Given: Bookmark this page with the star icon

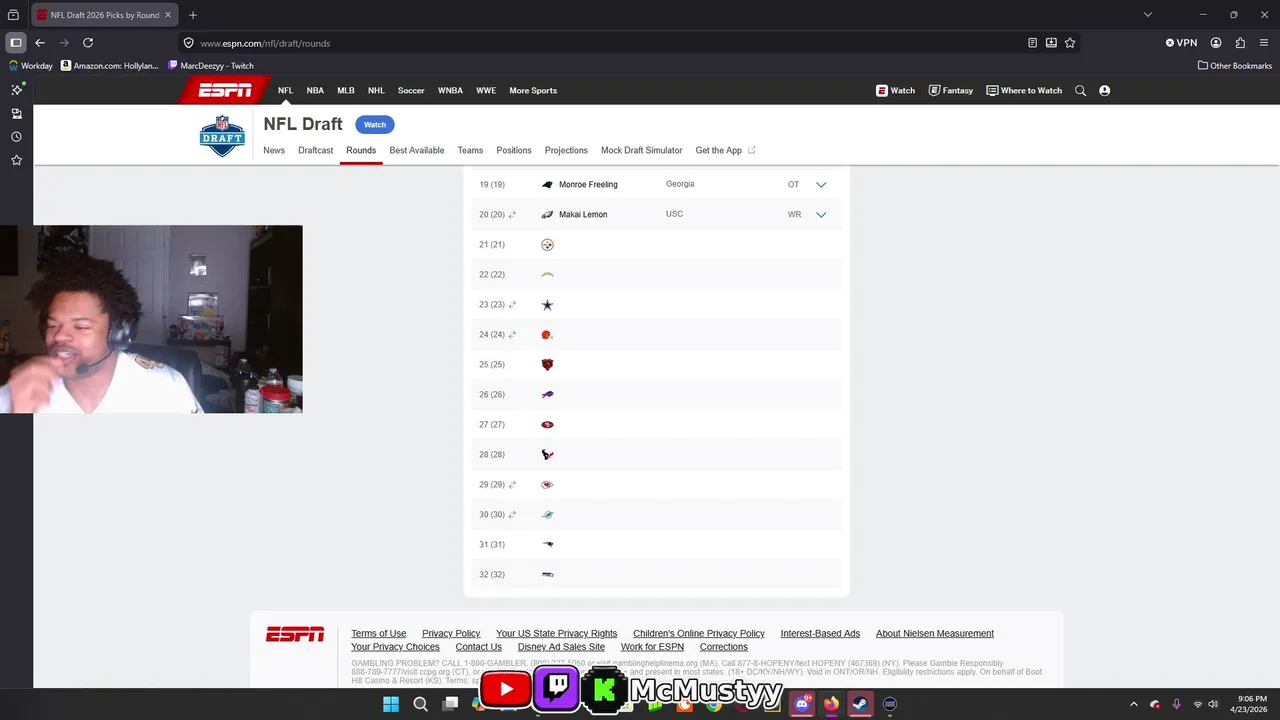Looking at the screenshot, I should pyautogui.click(x=1070, y=43).
